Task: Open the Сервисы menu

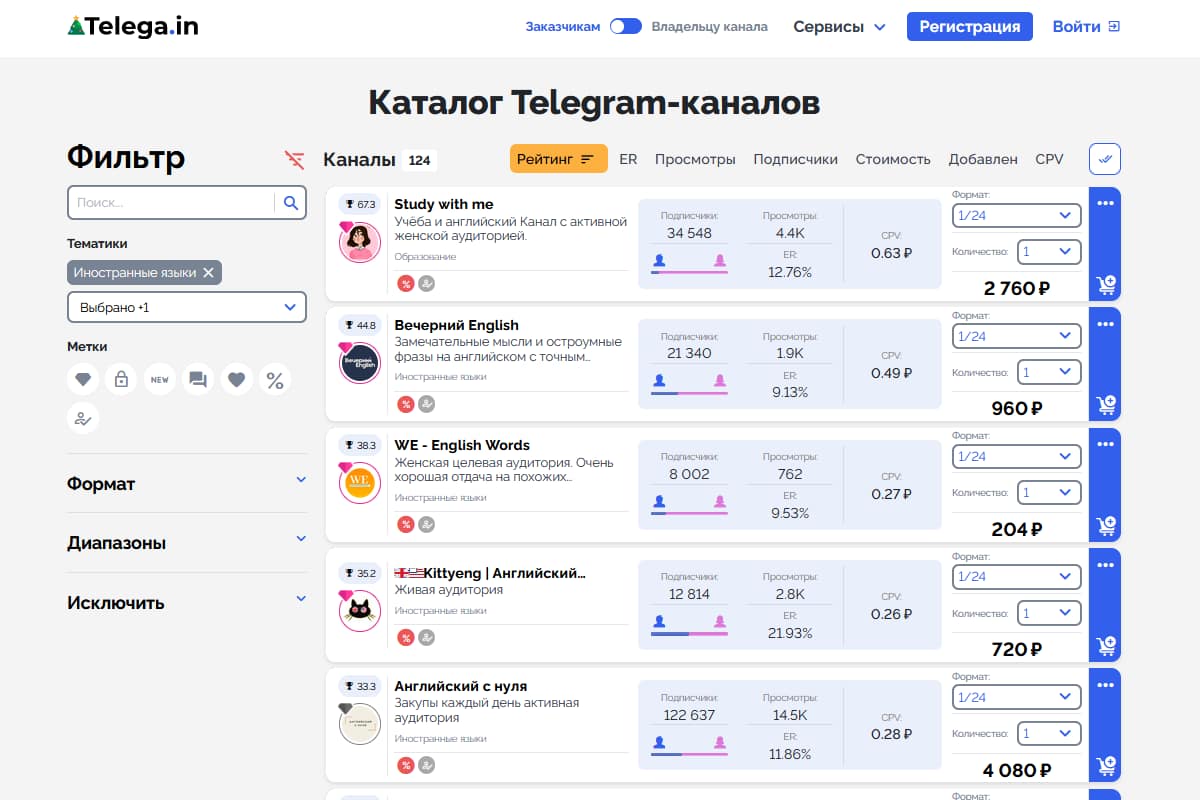Action: coord(840,27)
